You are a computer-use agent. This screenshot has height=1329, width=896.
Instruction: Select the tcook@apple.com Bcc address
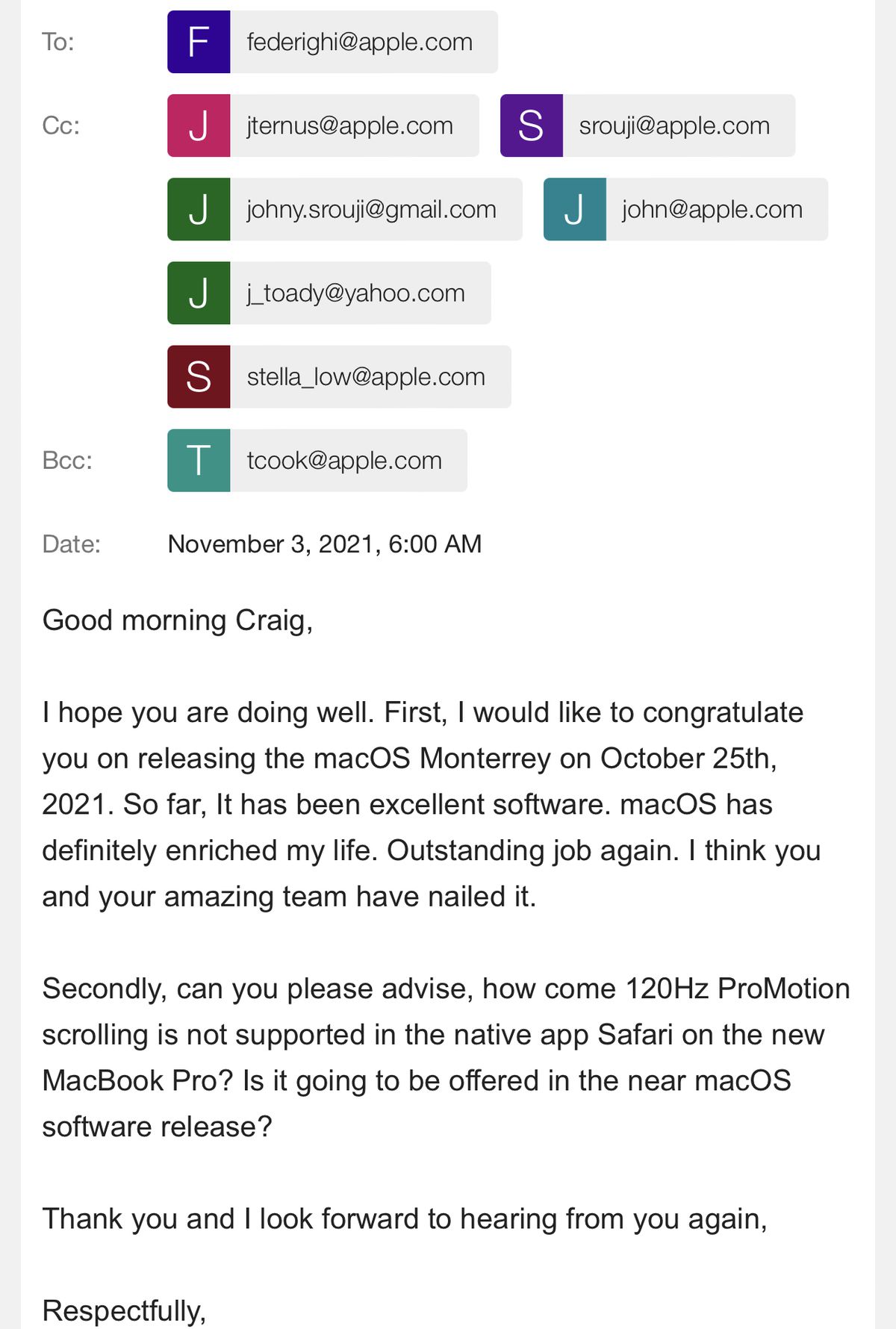345,460
